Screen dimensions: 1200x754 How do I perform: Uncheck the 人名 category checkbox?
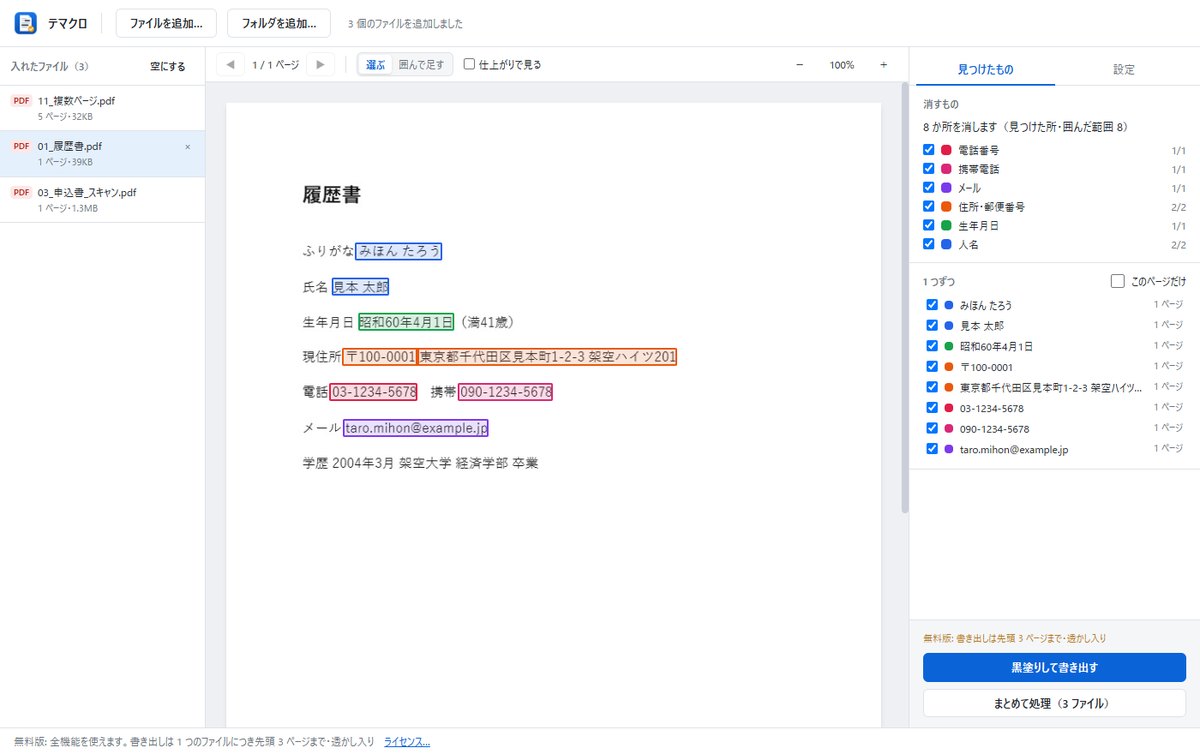pos(928,244)
